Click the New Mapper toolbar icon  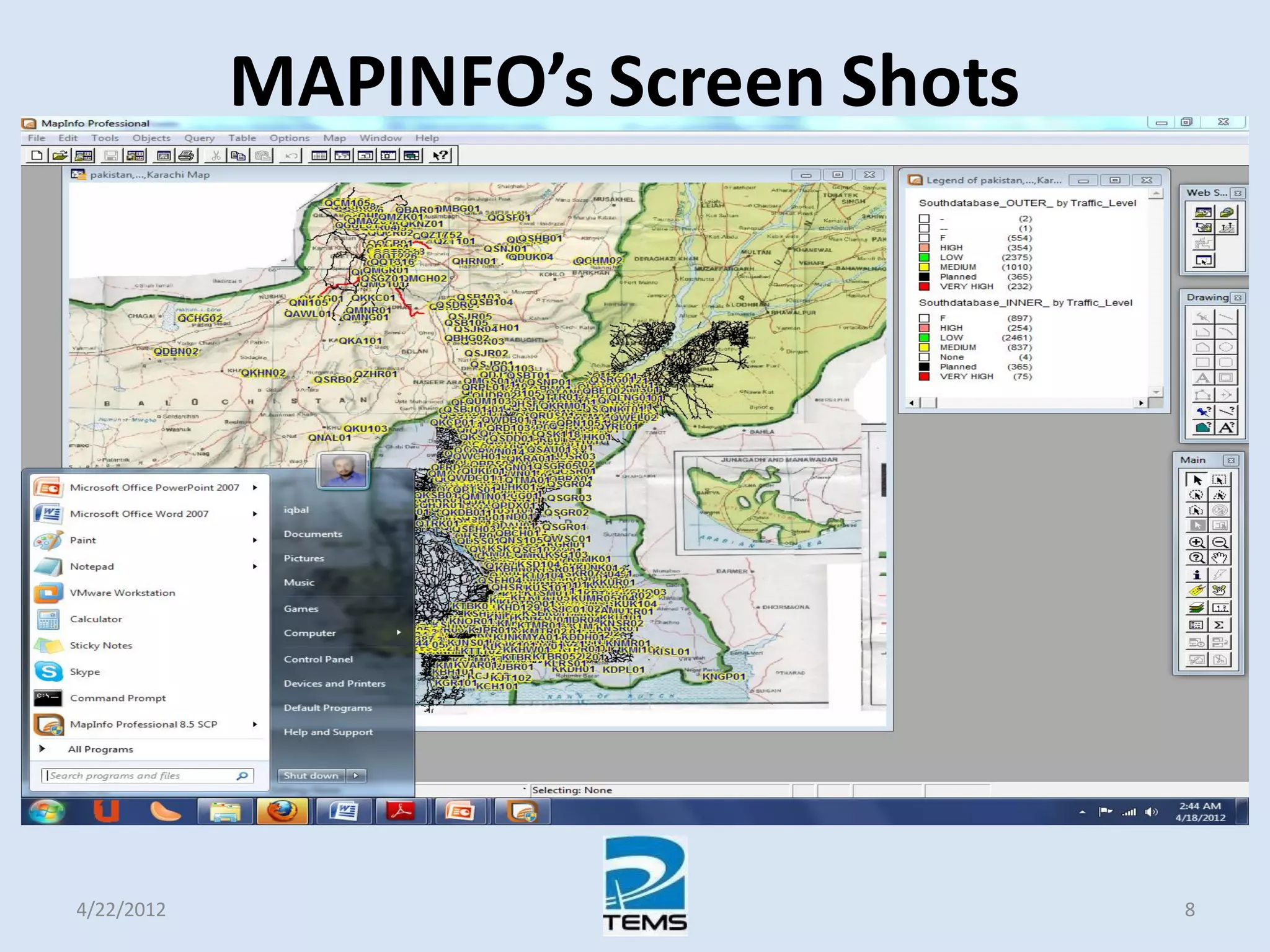click(342, 156)
